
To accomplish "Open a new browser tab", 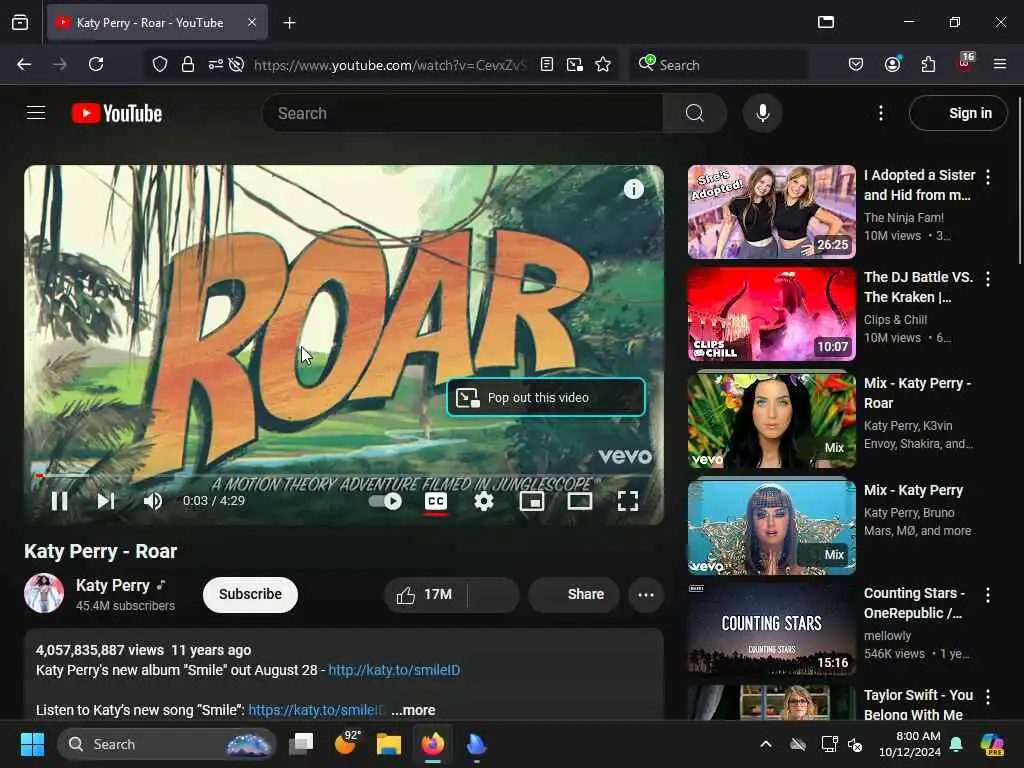I will point(289,23).
